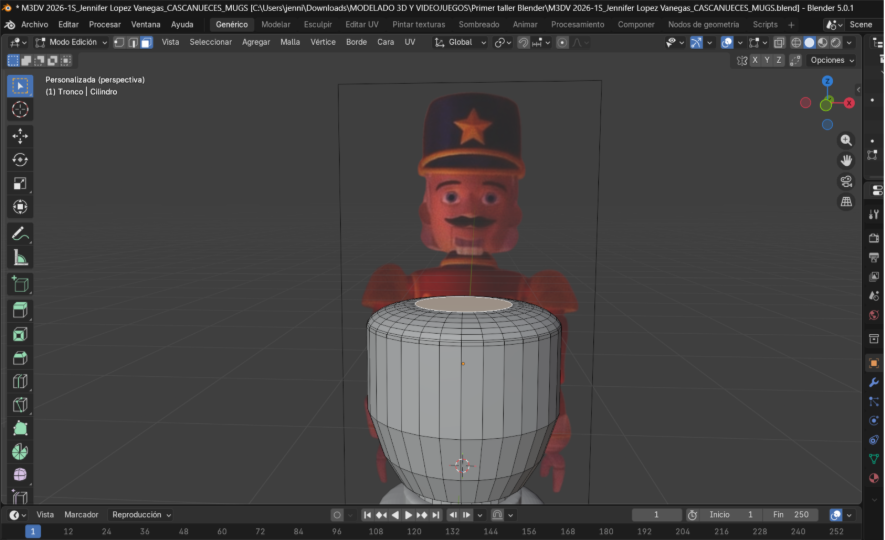The image size is (885, 540).
Task: Click the zoom magnifier viewport icon
Action: coord(846,141)
